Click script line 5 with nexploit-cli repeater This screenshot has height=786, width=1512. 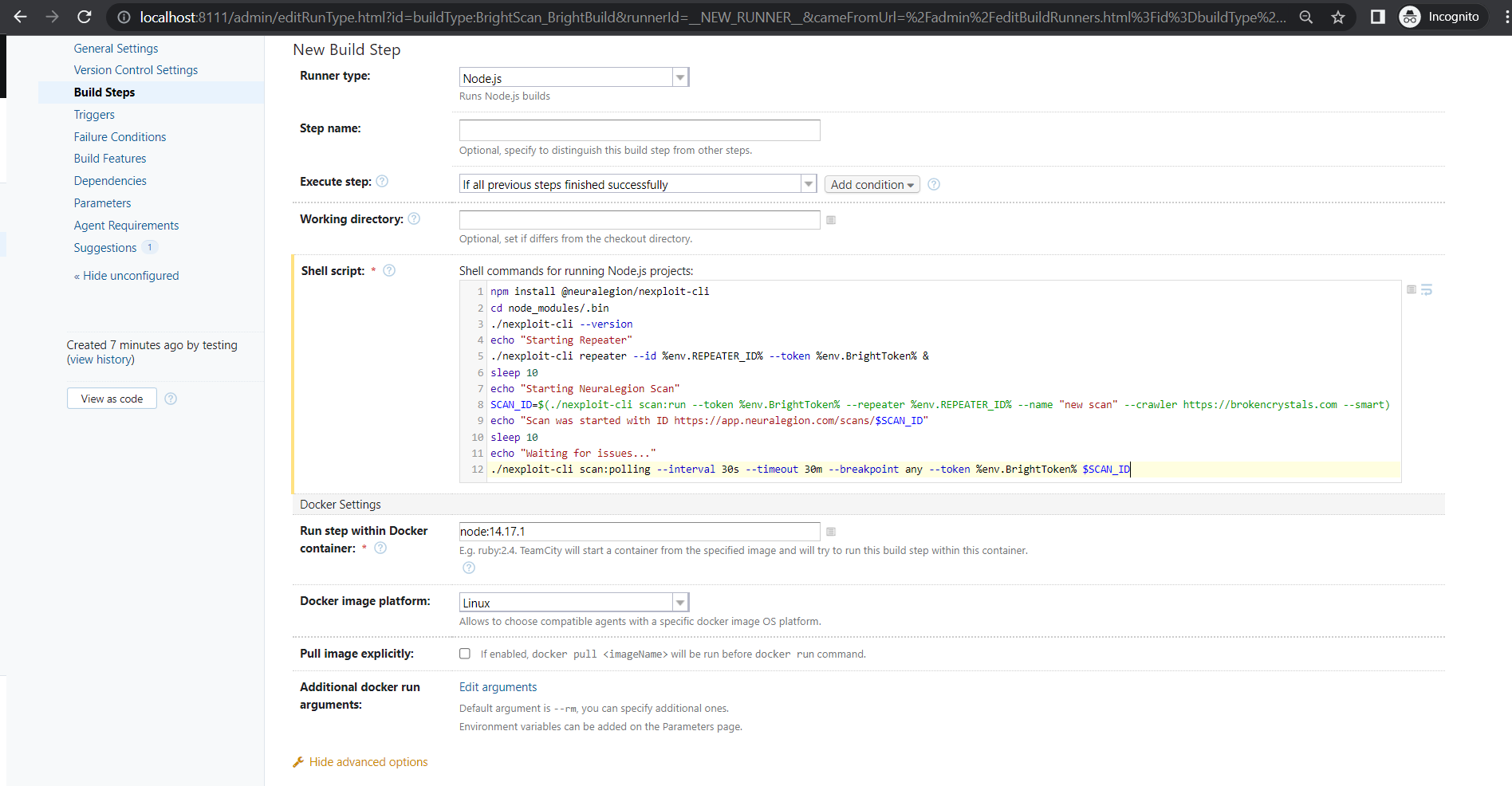[710, 356]
